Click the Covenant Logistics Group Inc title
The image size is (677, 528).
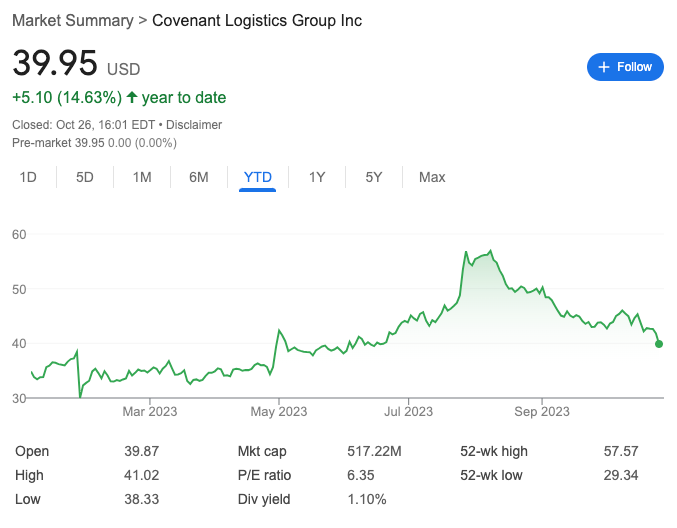pos(257,20)
